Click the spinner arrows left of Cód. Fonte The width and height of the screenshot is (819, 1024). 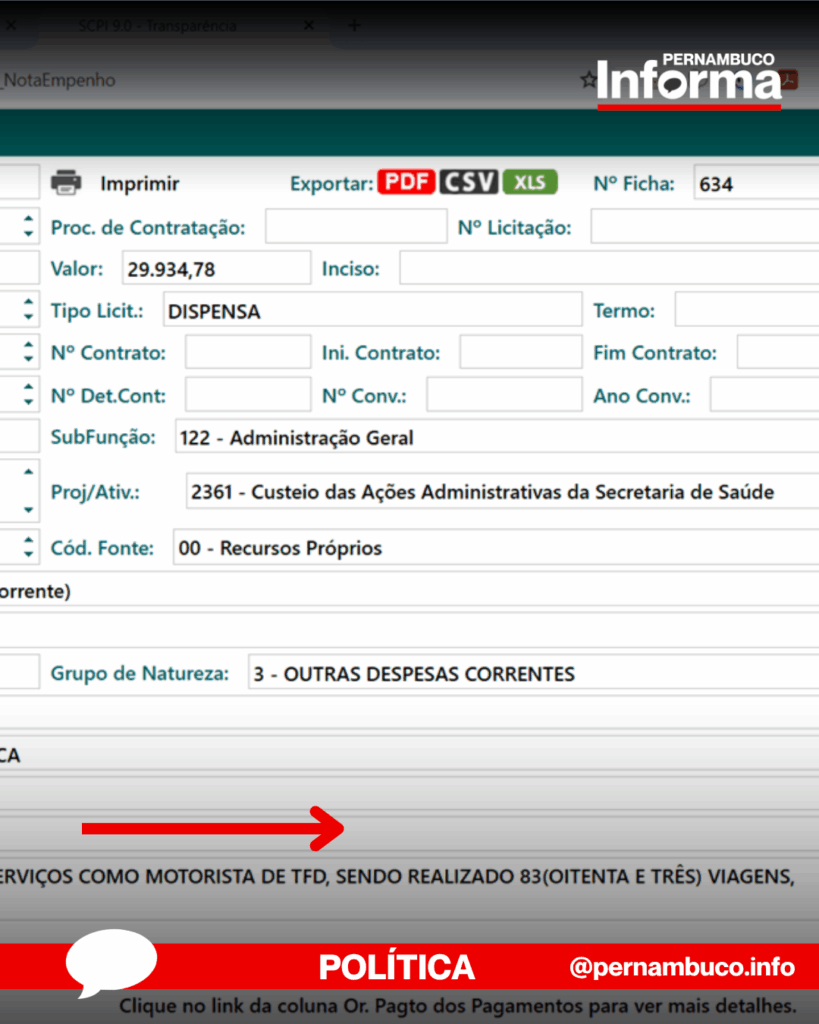coord(28,548)
